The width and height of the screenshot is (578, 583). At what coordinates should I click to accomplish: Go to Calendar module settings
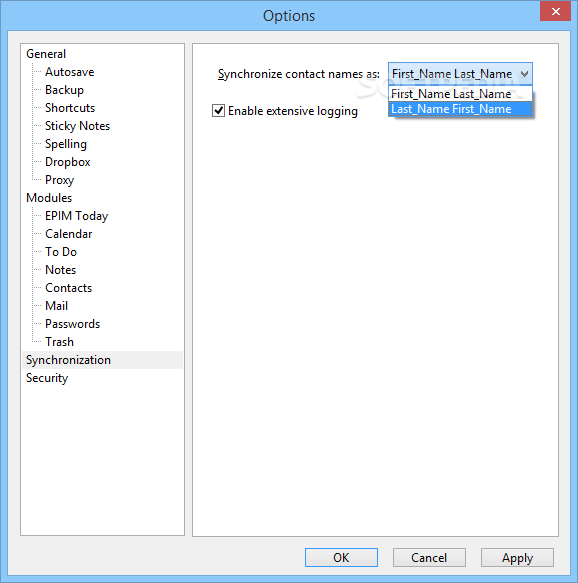pos(68,234)
